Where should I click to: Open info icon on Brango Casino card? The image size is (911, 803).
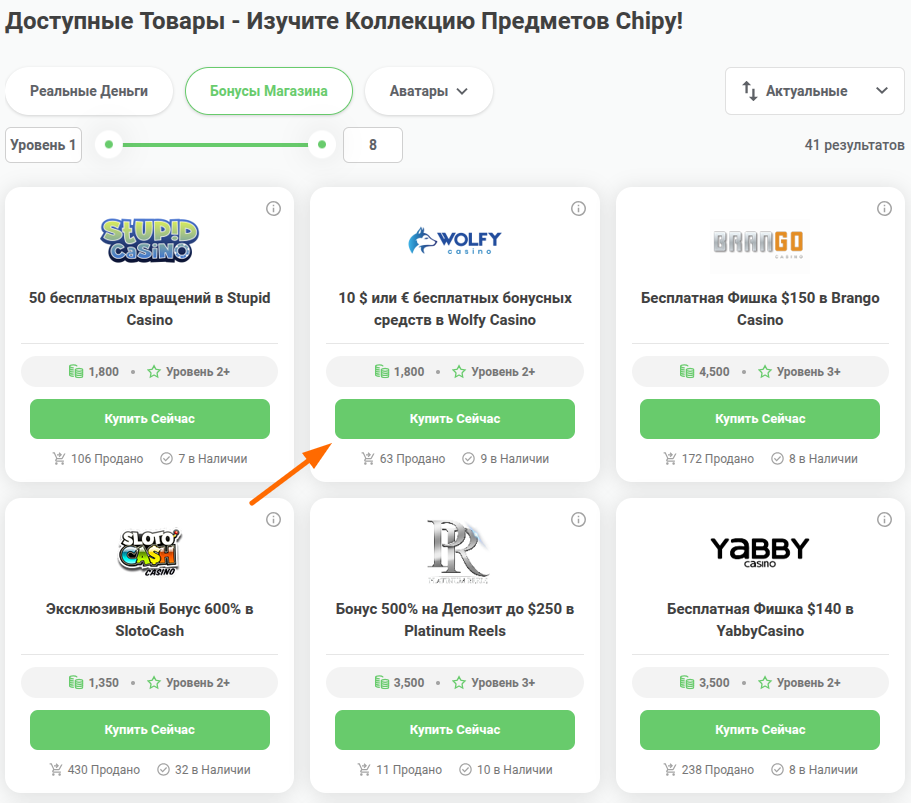[884, 209]
